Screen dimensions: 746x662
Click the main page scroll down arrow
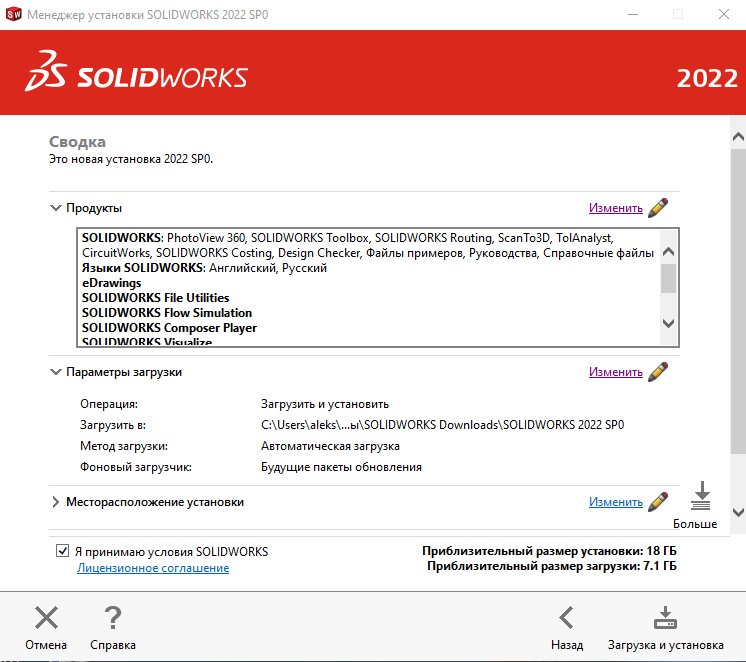[x=738, y=513]
